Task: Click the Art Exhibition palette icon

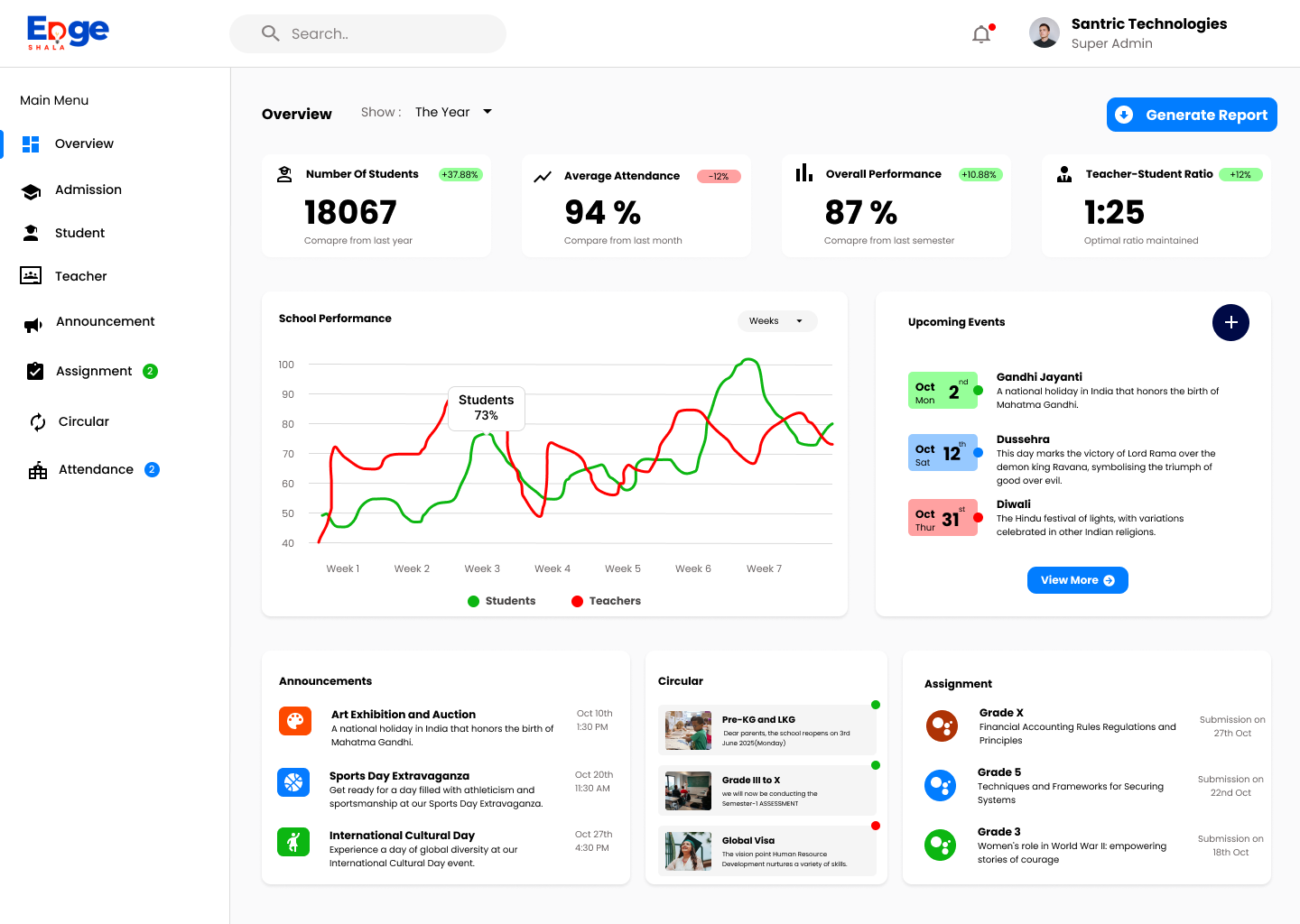Action: coord(294,721)
